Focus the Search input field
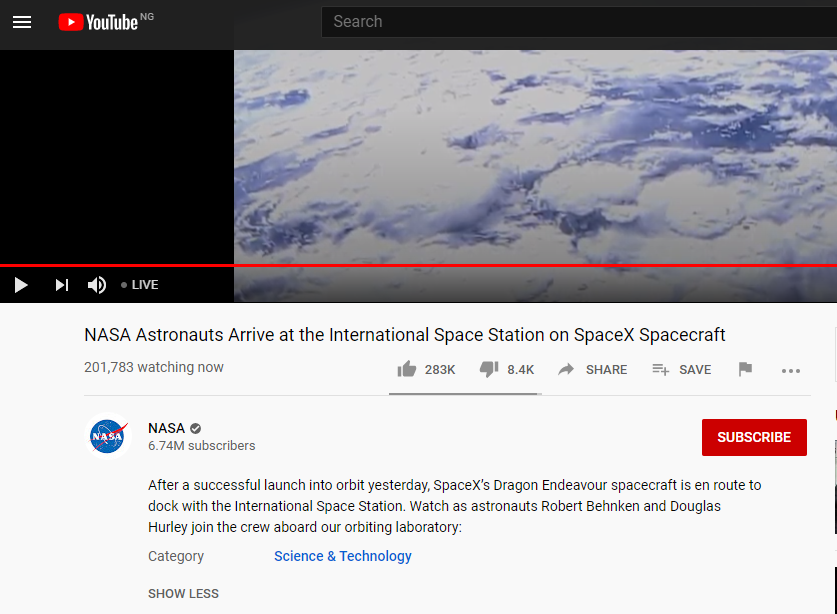The height and width of the screenshot is (614, 837). click(x=579, y=22)
